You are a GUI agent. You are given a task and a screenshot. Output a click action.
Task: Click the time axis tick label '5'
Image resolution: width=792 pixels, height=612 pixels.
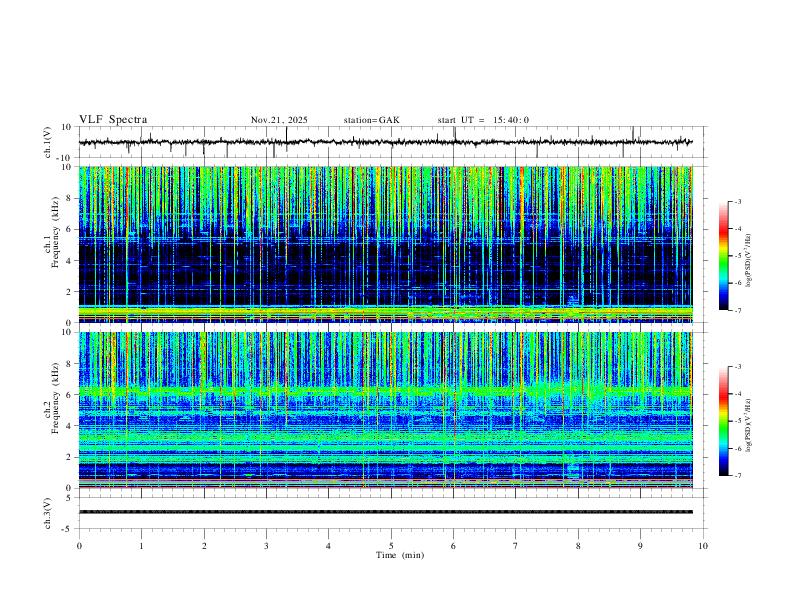point(391,546)
